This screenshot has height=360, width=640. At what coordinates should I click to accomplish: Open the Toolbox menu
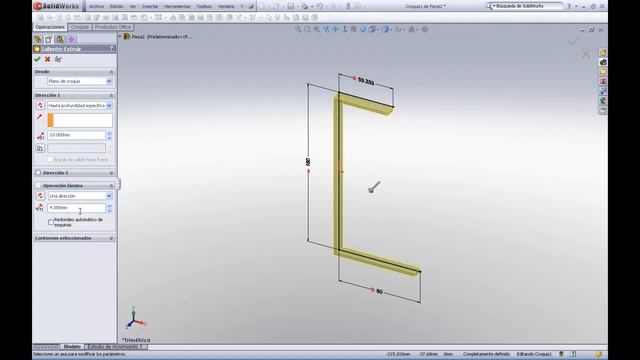tap(204, 6)
